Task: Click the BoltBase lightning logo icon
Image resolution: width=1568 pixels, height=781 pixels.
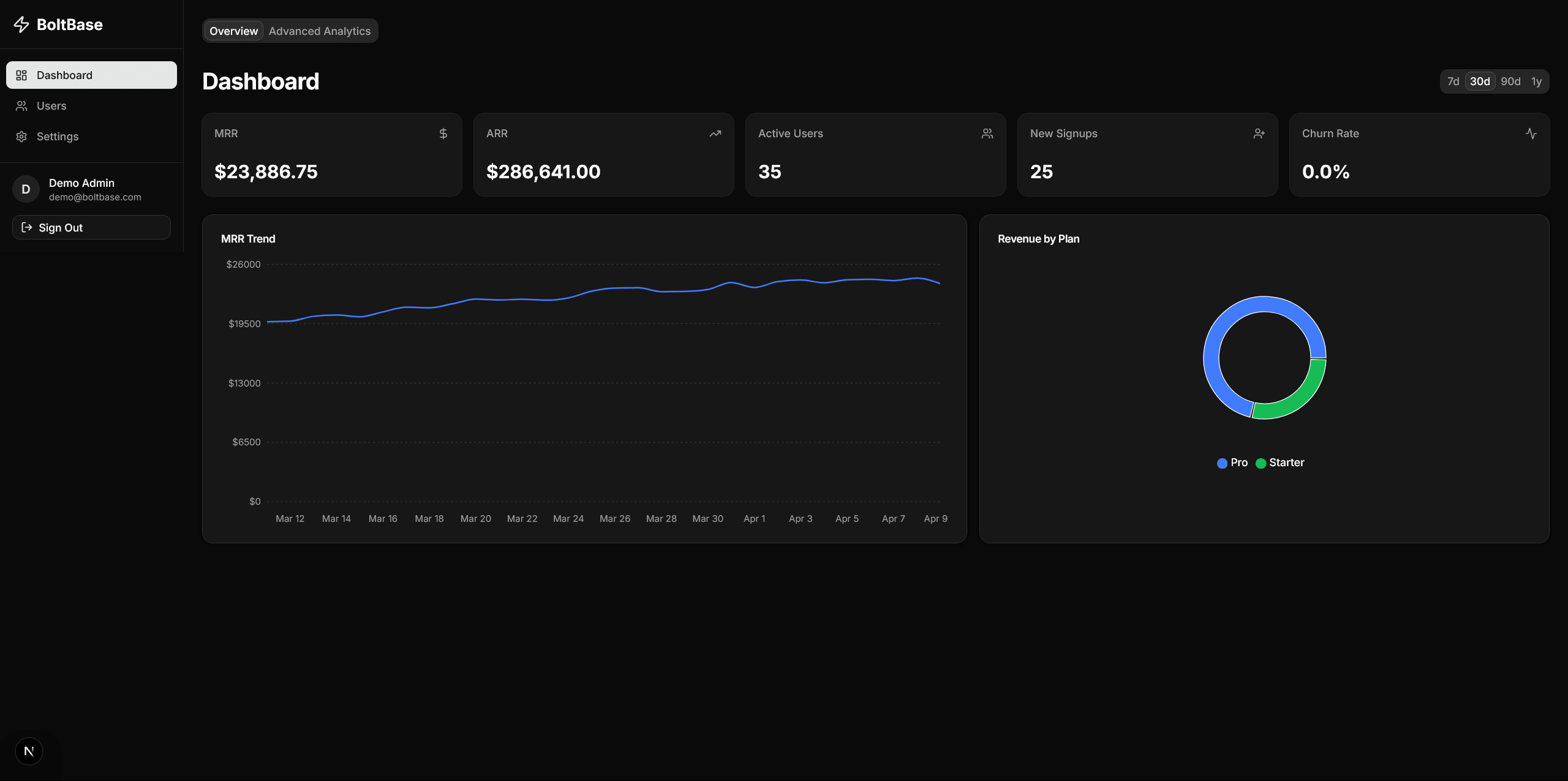Action: point(22,25)
